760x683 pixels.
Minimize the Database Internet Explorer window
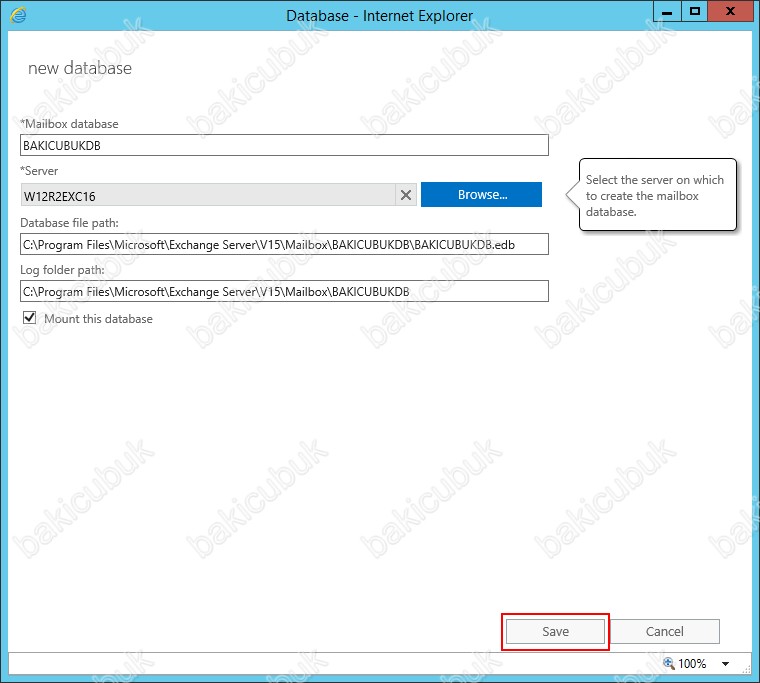667,12
